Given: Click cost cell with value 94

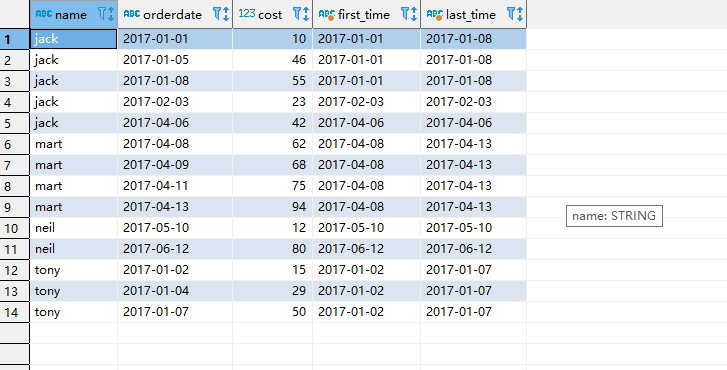Looking at the screenshot, I should (x=273, y=207).
